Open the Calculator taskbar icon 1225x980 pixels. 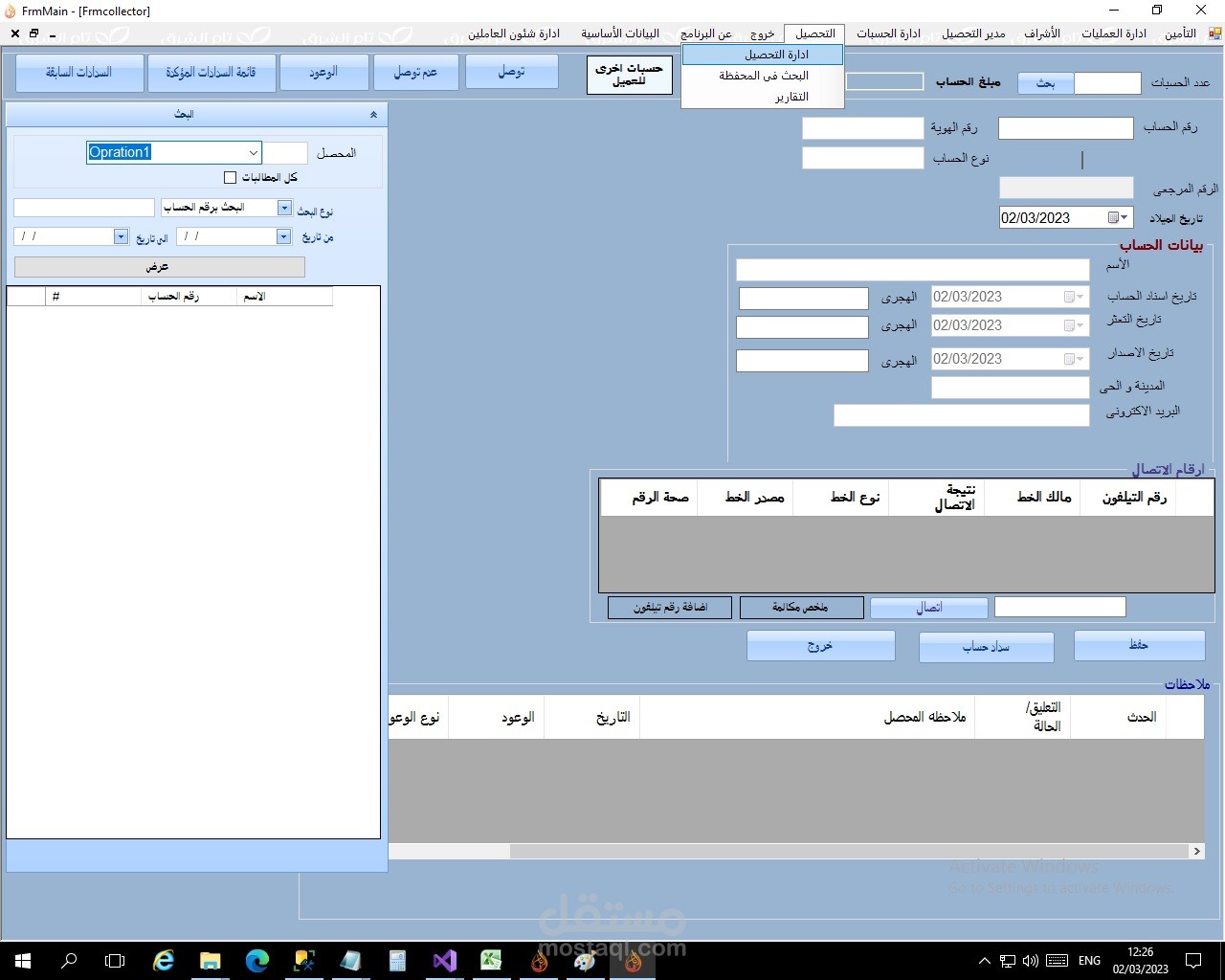click(398, 960)
